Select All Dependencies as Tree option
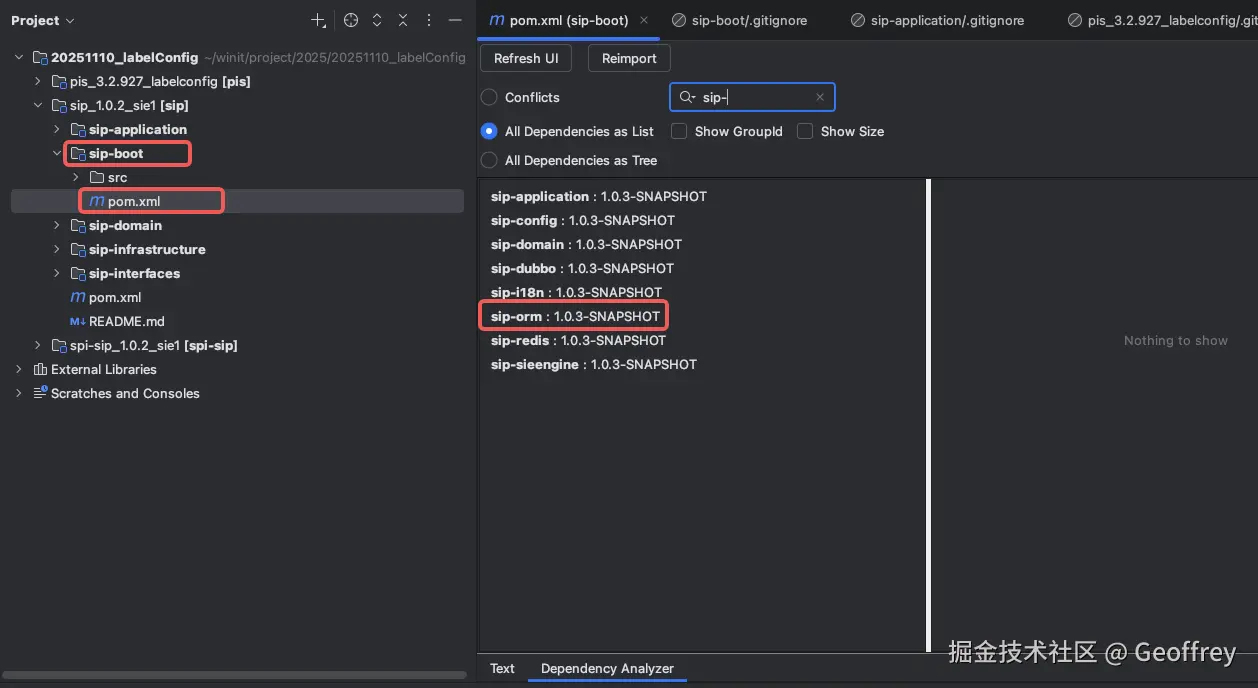Image resolution: width=1258 pixels, height=688 pixels. pos(489,160)
